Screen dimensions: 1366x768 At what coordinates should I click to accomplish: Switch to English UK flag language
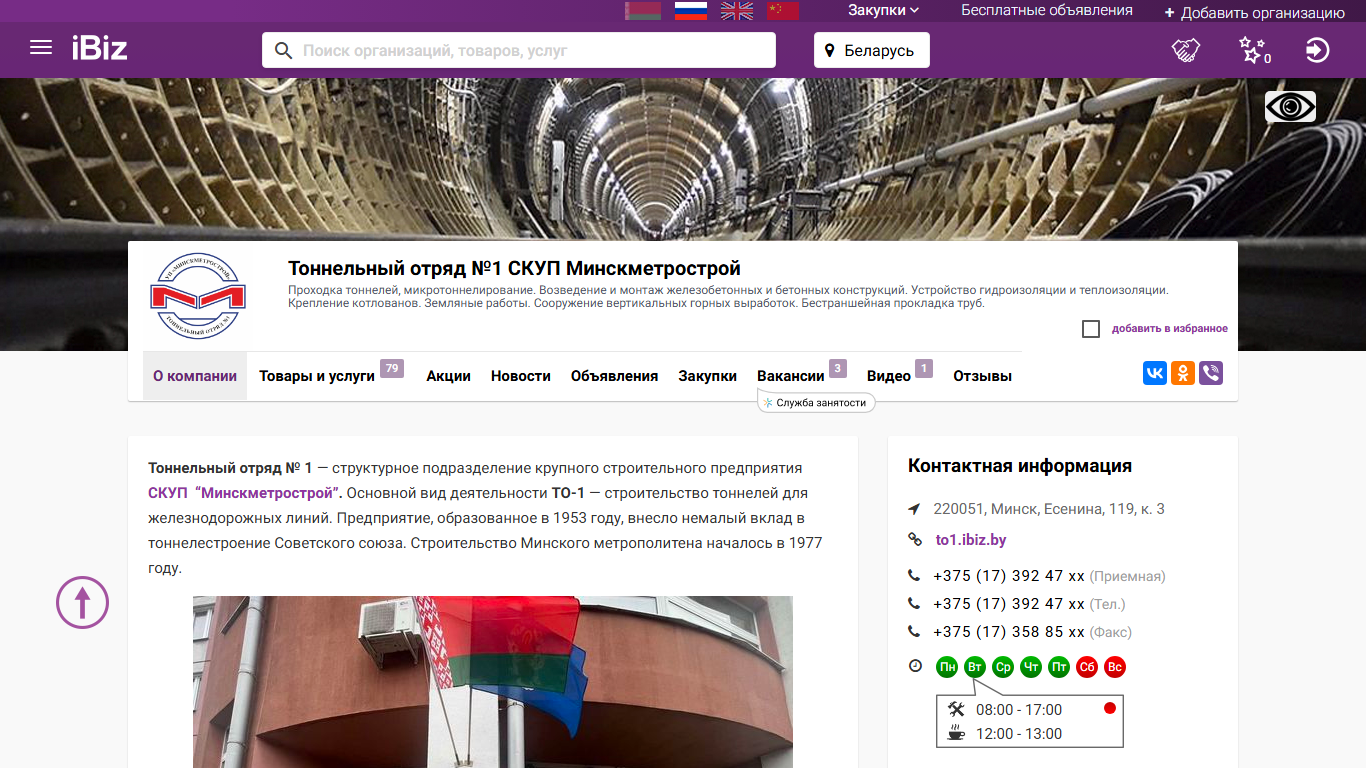737,10
